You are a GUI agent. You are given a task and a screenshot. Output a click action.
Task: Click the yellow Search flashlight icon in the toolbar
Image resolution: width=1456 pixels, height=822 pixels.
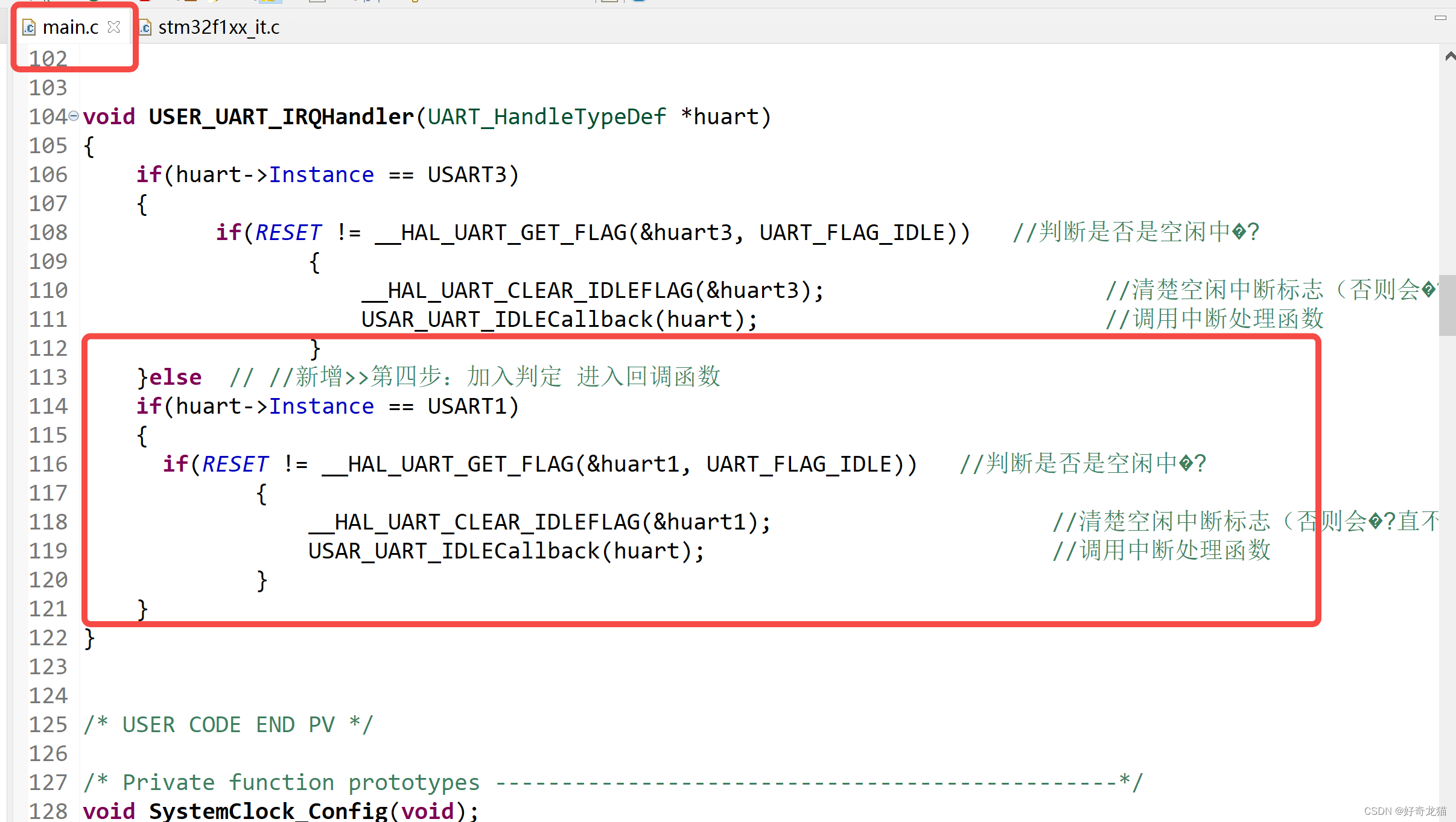point(213,1)
